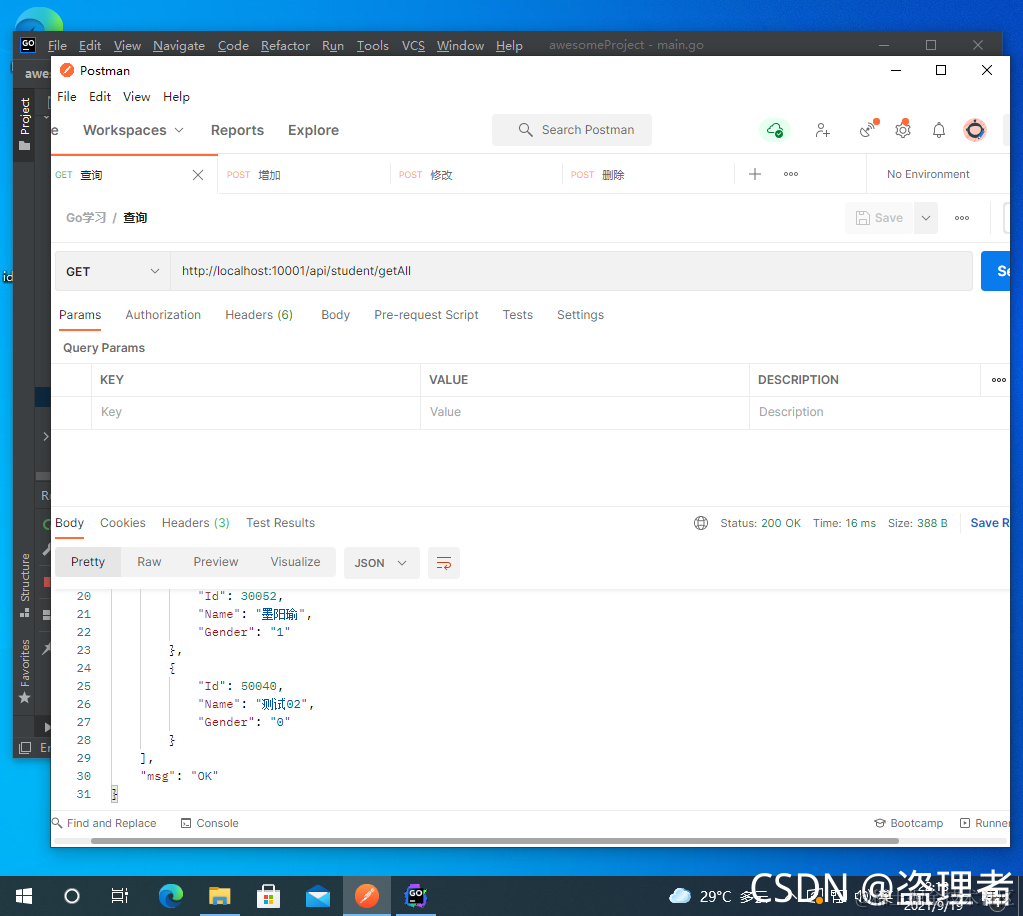Click the Save request button

click(x=879, y=218)
